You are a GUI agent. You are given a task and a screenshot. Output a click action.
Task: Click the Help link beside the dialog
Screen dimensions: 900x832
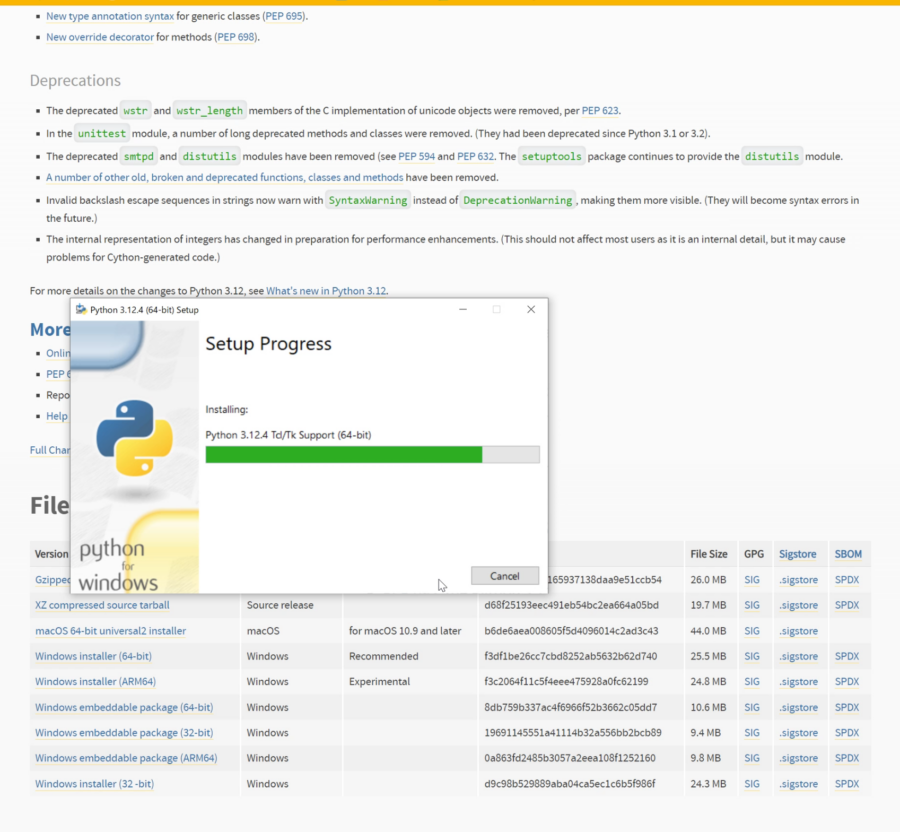point(57,416)
